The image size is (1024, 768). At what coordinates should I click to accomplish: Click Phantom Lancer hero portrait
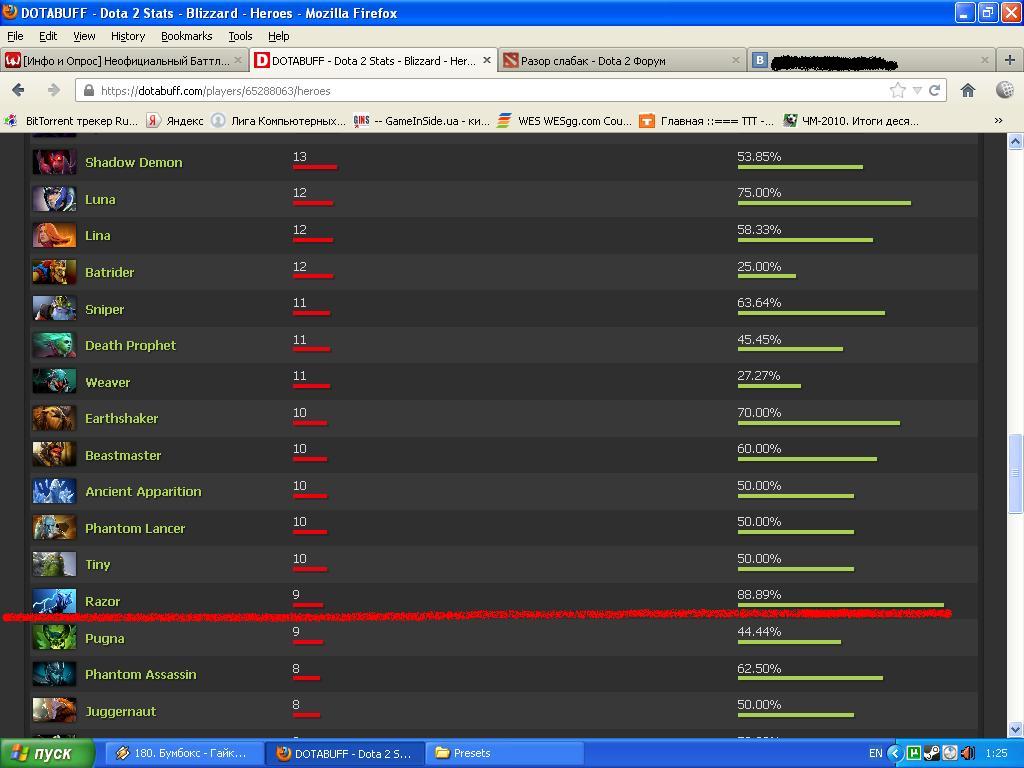coord(54,528)
